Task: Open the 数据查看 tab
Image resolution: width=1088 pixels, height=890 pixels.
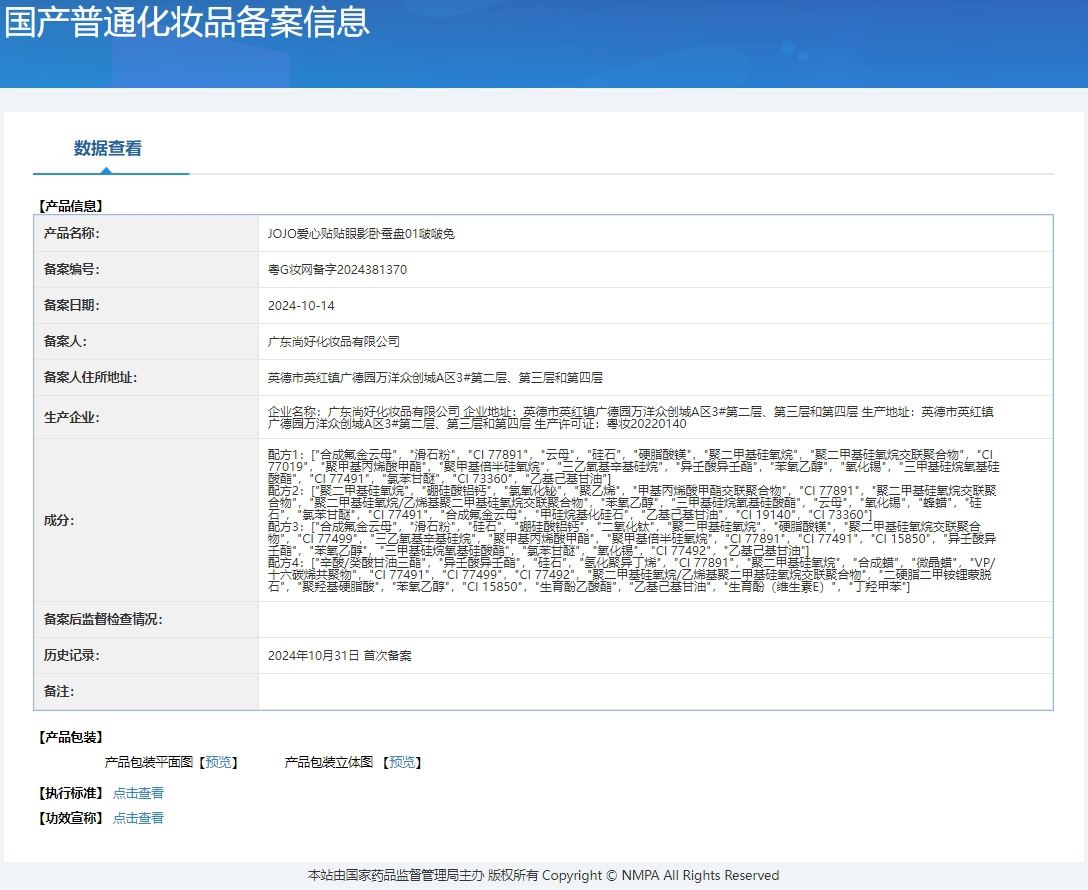Action: coord(108,148)
